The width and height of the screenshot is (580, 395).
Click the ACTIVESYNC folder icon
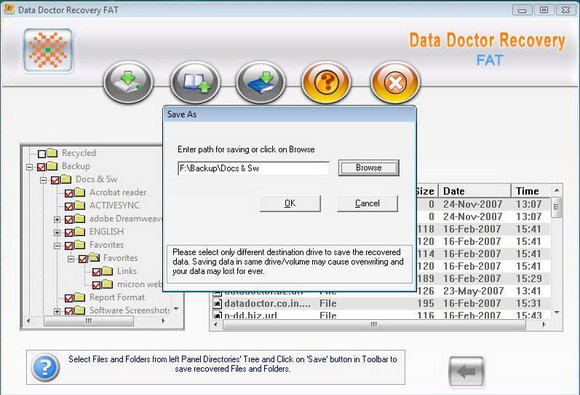tap(80, 205)
